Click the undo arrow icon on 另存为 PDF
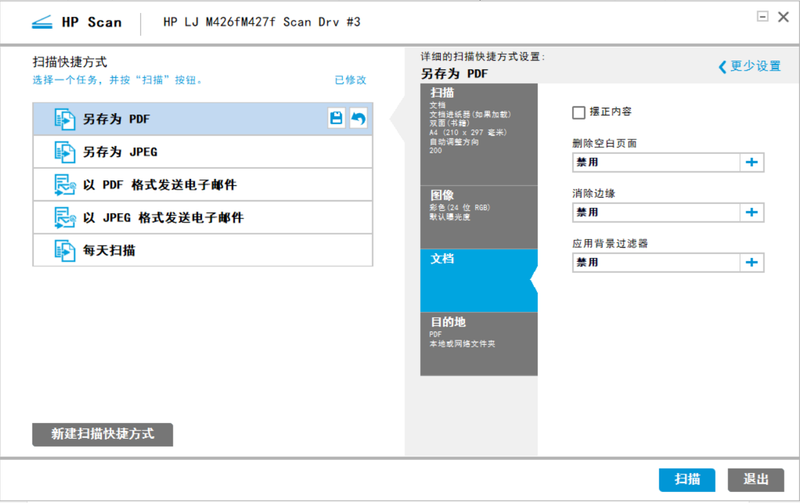The width and height of the screenshot is (800, 503). [x=358, y=119]
